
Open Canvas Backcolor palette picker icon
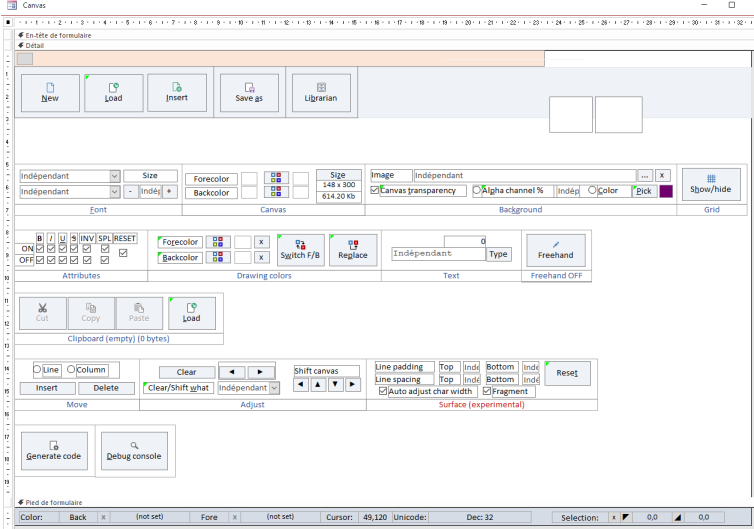276,192
